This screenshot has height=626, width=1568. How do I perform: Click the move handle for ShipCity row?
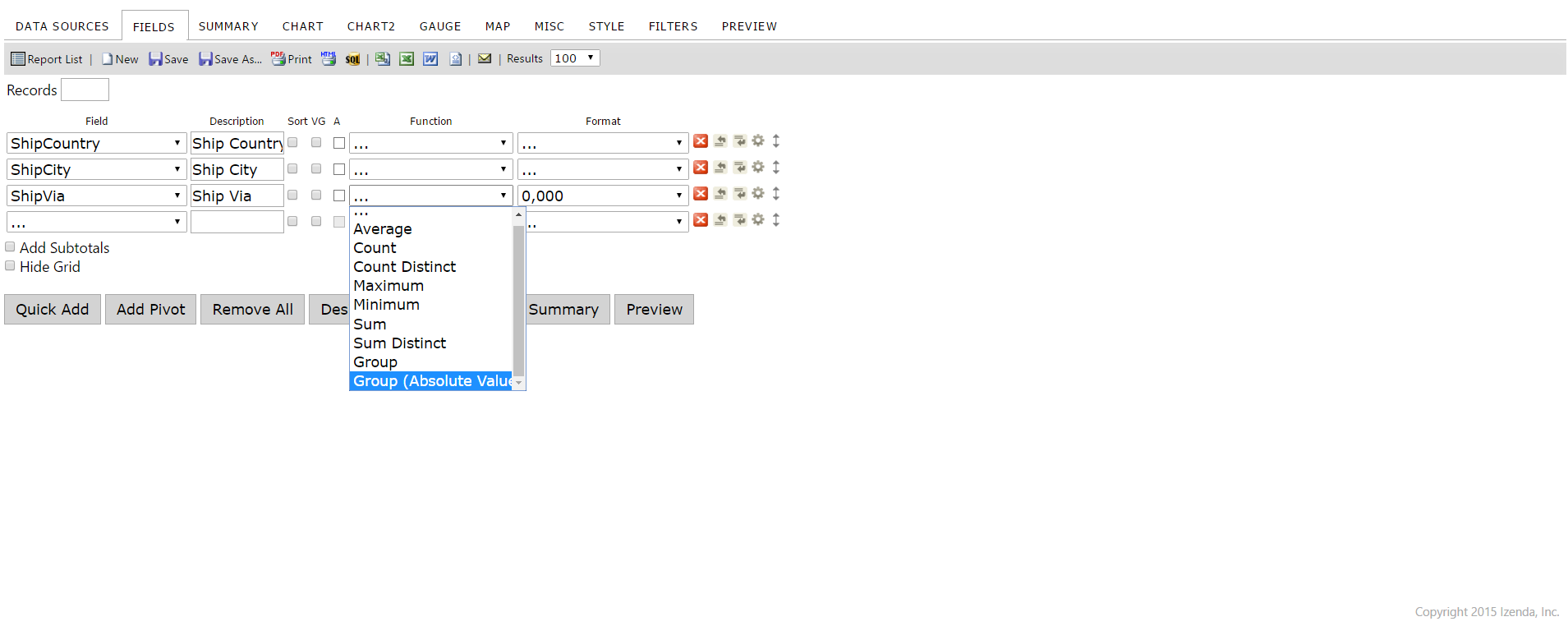pyautogui.click(x=776, y=168)
